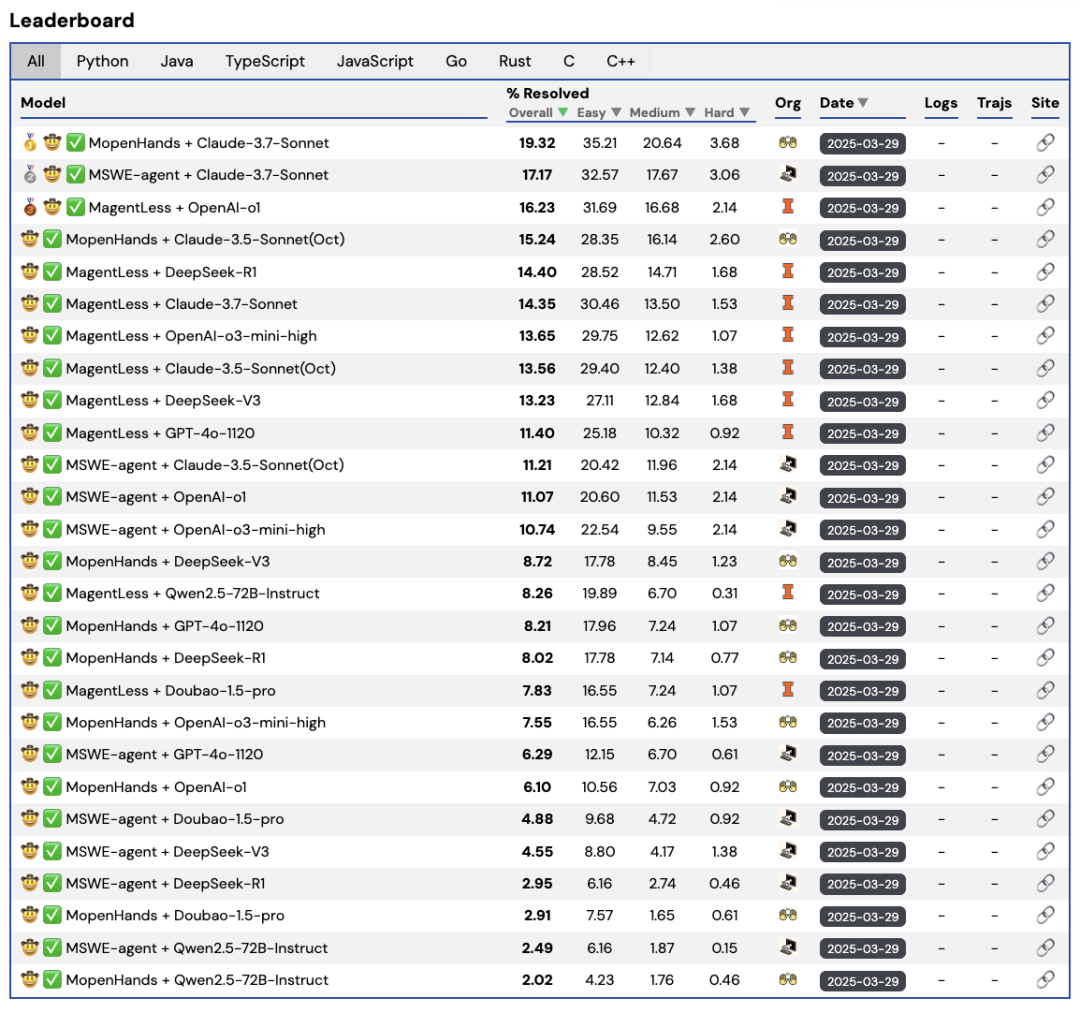The image size is (1080, 1013).
Task: Toggle verified status badge on MSWE-agent + GPT-4o-1120
Action: [53, 755]
